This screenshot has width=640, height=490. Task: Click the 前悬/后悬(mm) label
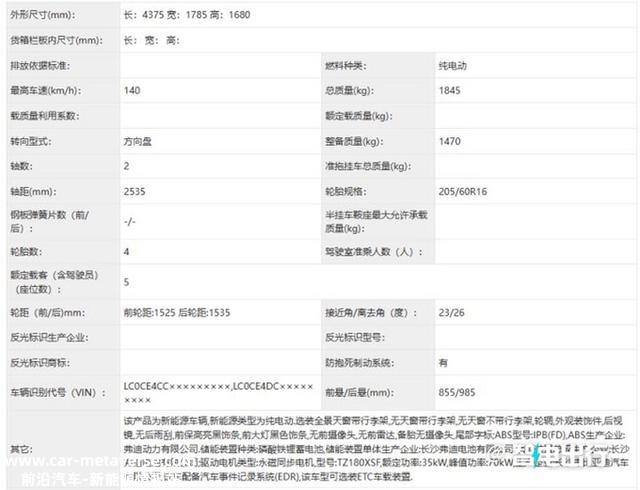click(x=359, y=393)
